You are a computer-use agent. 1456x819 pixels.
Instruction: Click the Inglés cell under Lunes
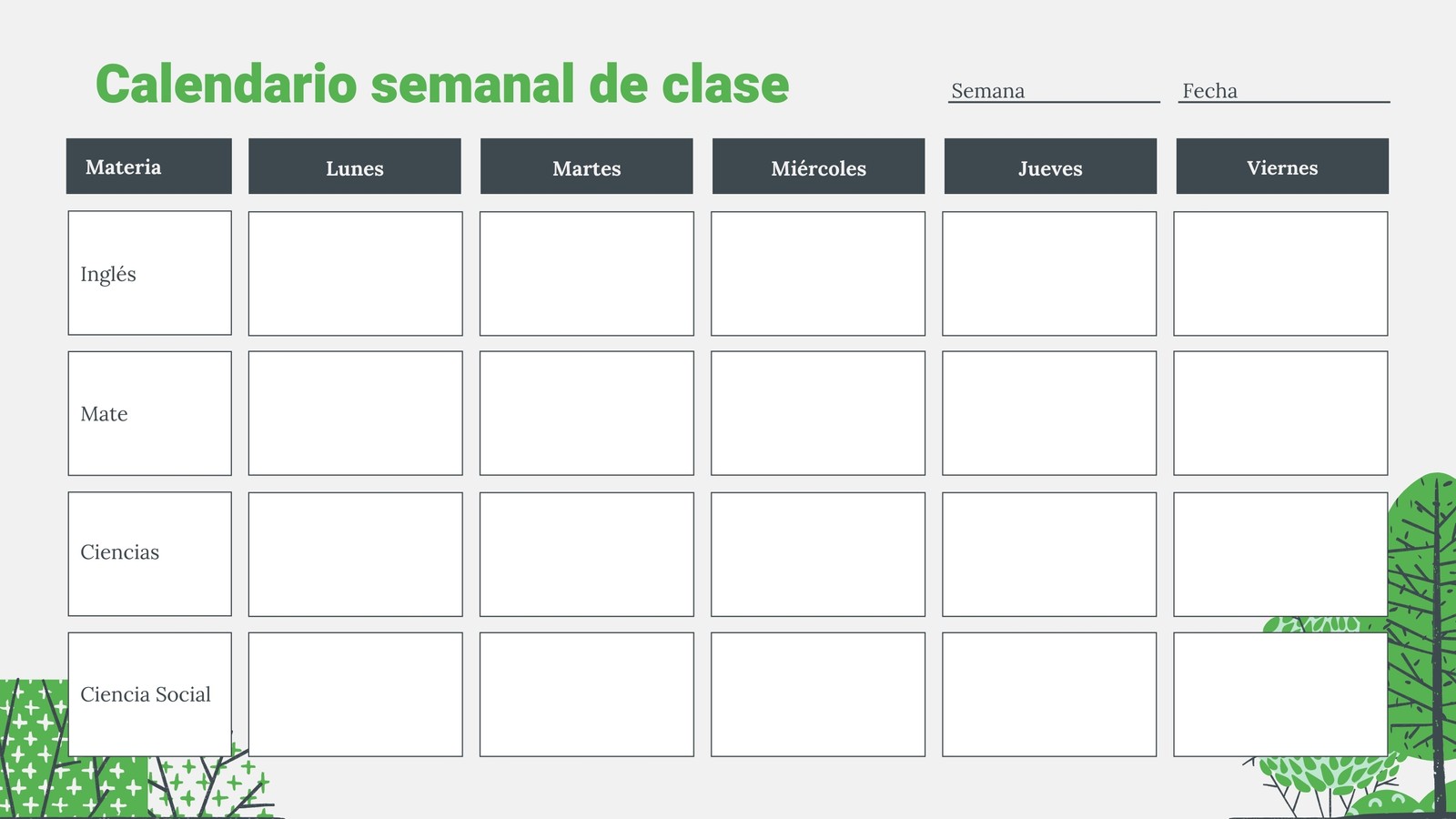click(x=356, y=274)
